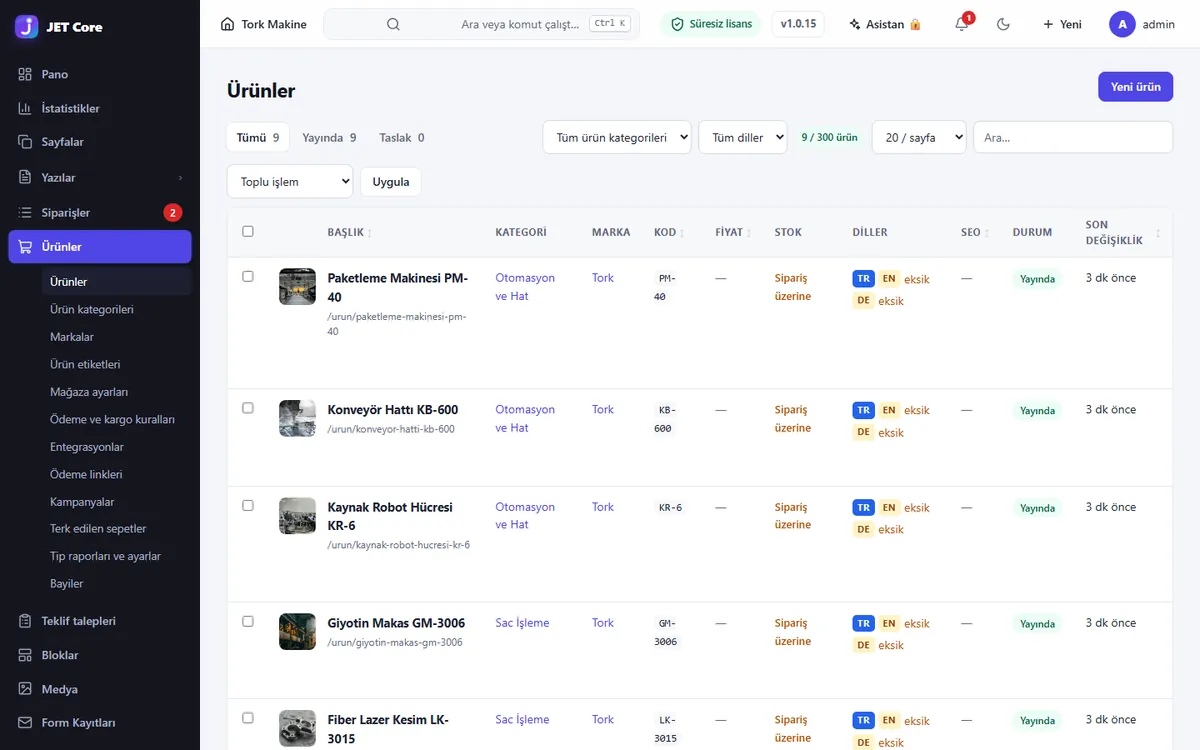Click the Bloklar grid icon
This screenshot has height=750, width=1200.
(25, 655)
